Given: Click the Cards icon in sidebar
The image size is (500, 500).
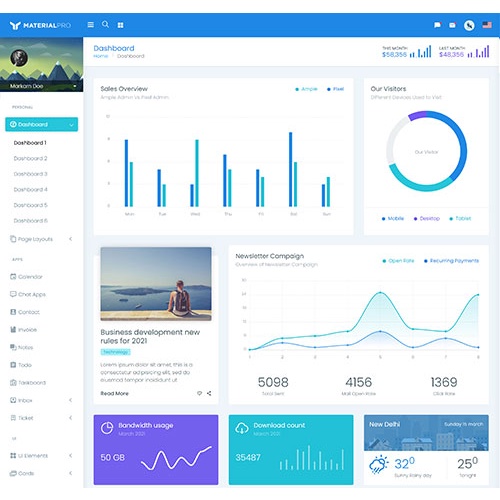Looking at the screenshot, I should 13,473.
